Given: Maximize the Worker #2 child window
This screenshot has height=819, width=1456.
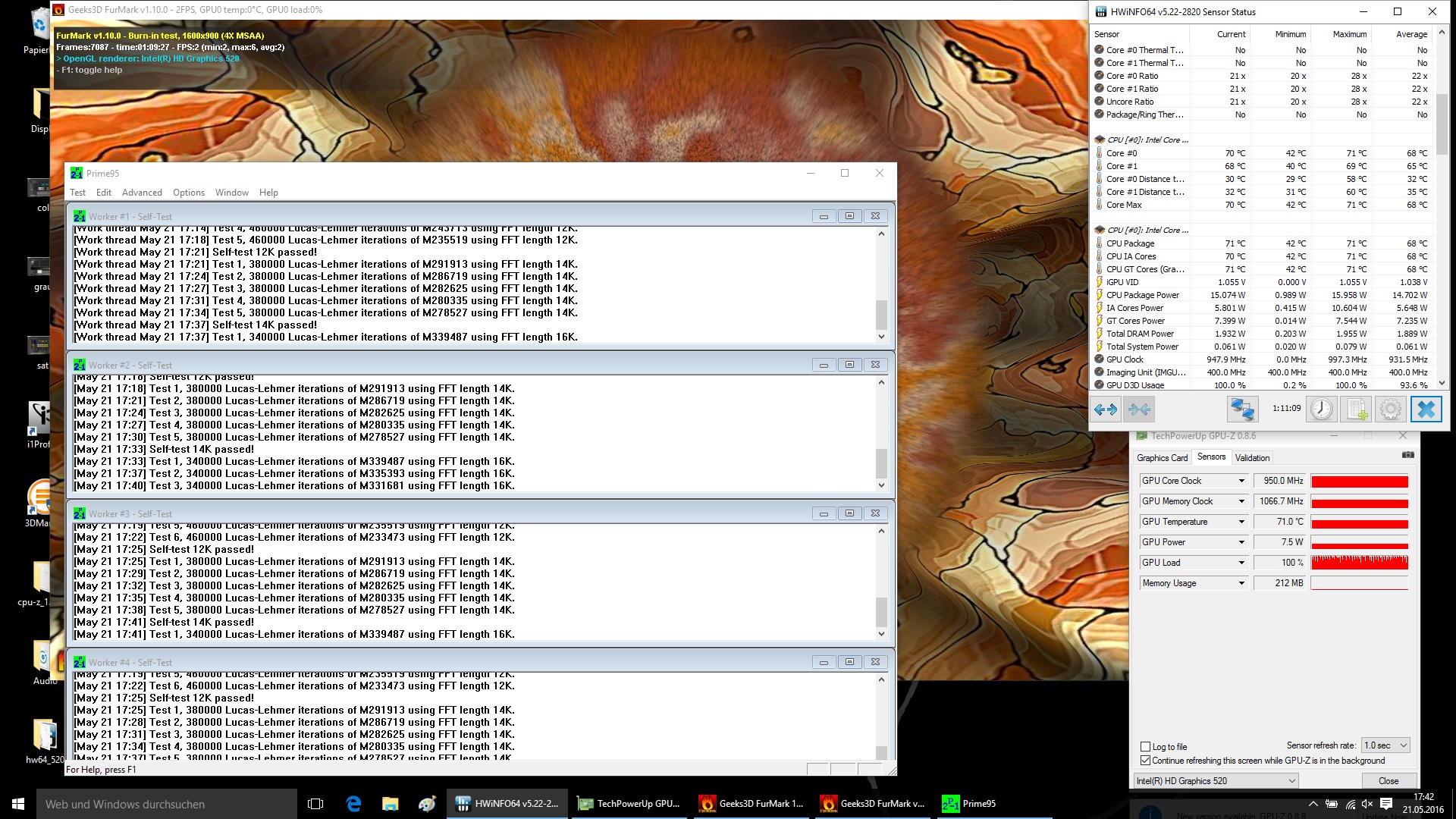Looking at the screenshot, I should click(849, 365).
